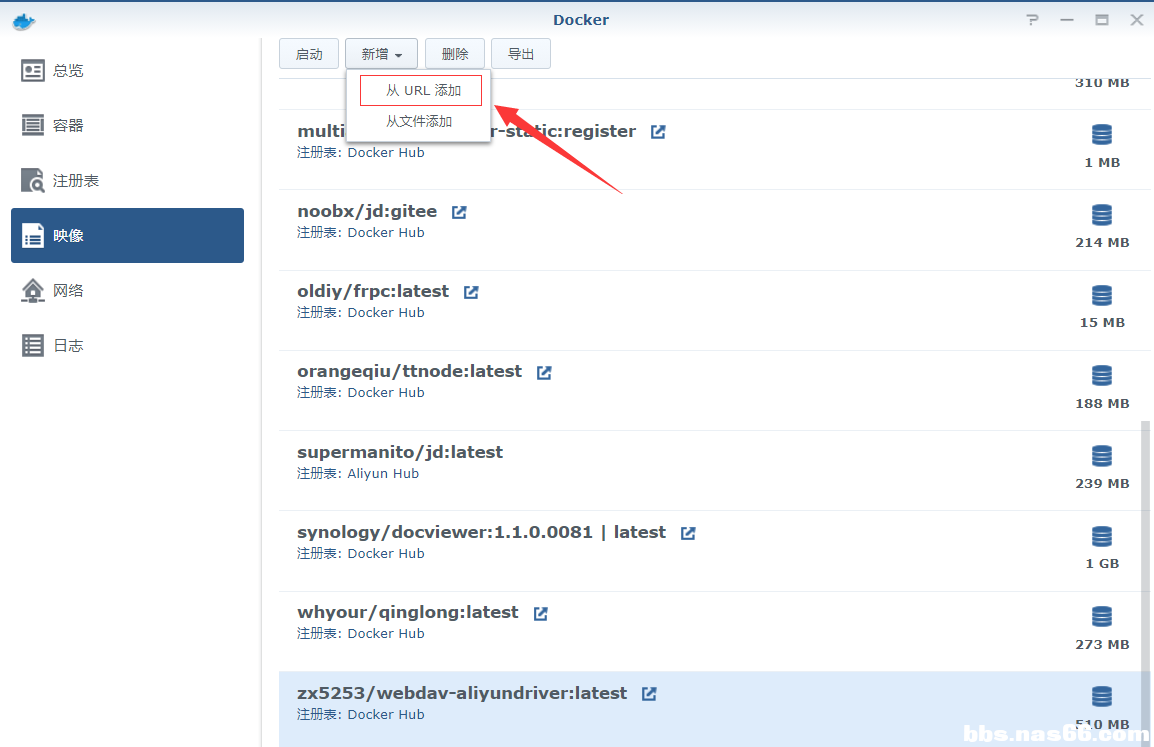Screen dimensions: 1154x747
Task: Open external link for whyour/qinglong:latest
Action: [541, 613]
